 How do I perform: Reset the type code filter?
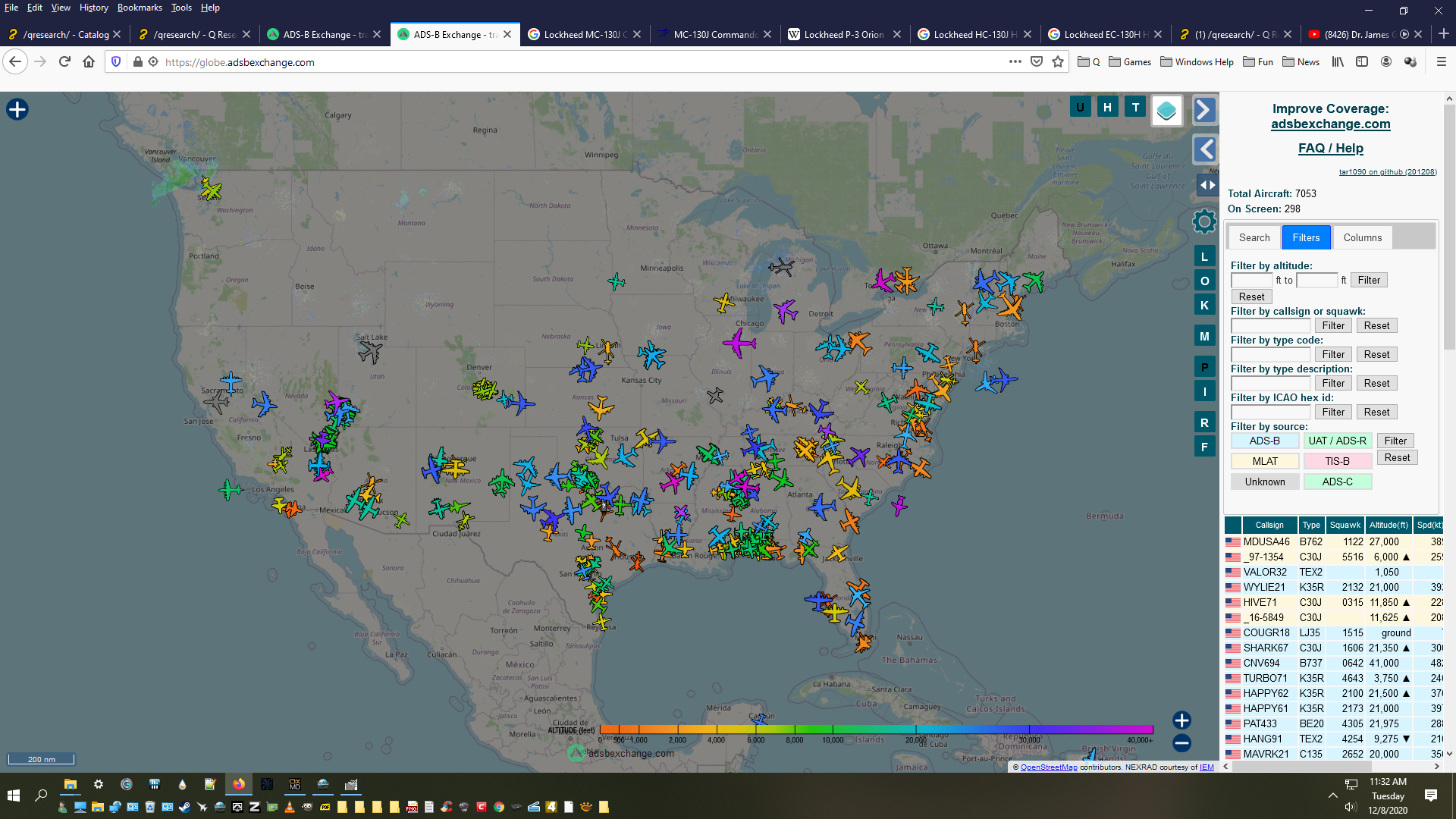tap(1376, 355)
